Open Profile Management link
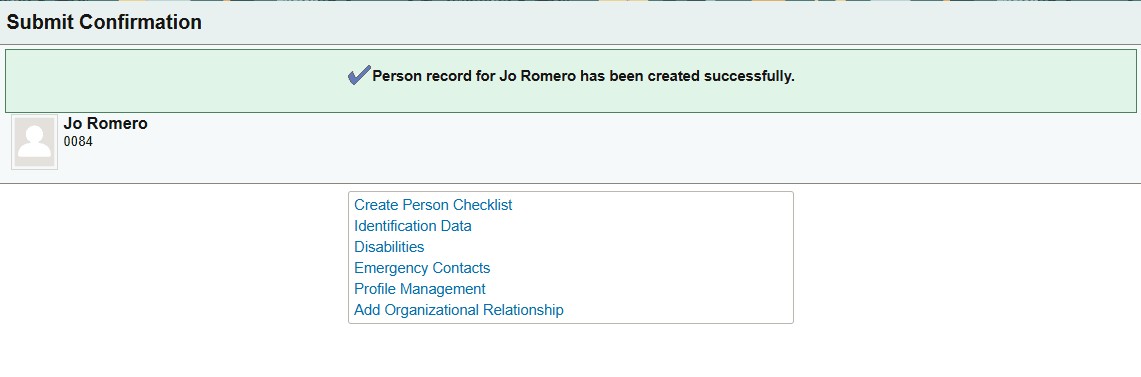1141x377 pixels. (x=420, y=289)
